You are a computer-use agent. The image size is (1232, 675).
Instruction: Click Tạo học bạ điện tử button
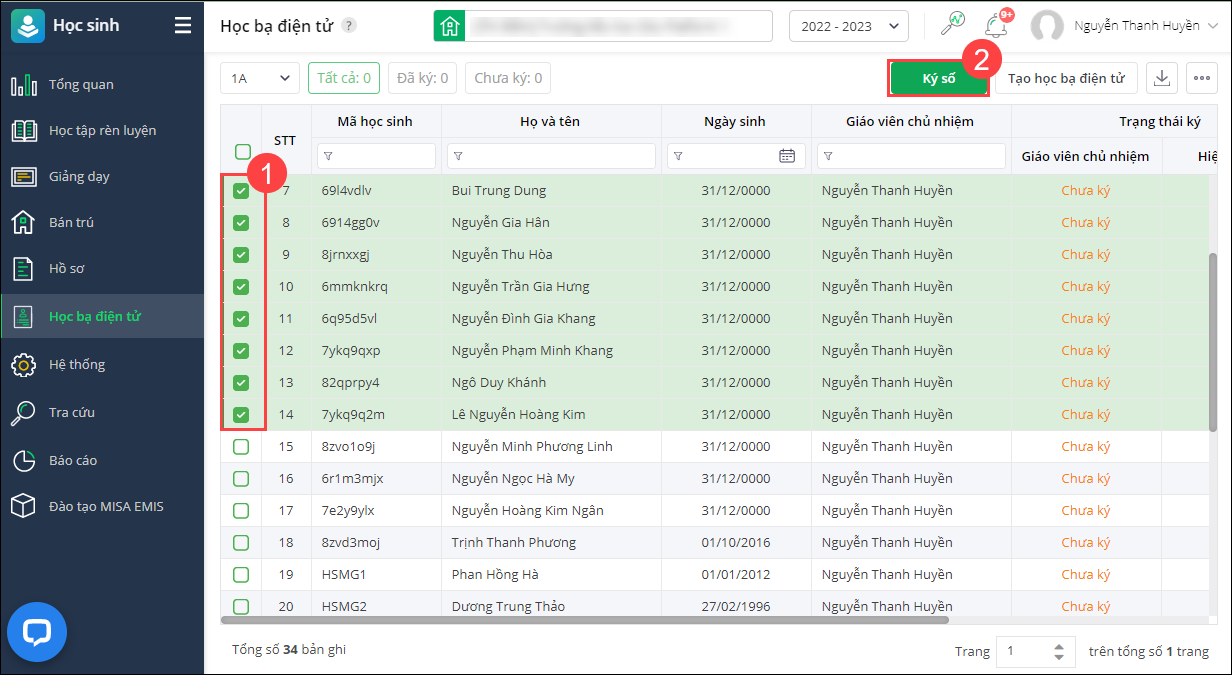pos(1066,78)
